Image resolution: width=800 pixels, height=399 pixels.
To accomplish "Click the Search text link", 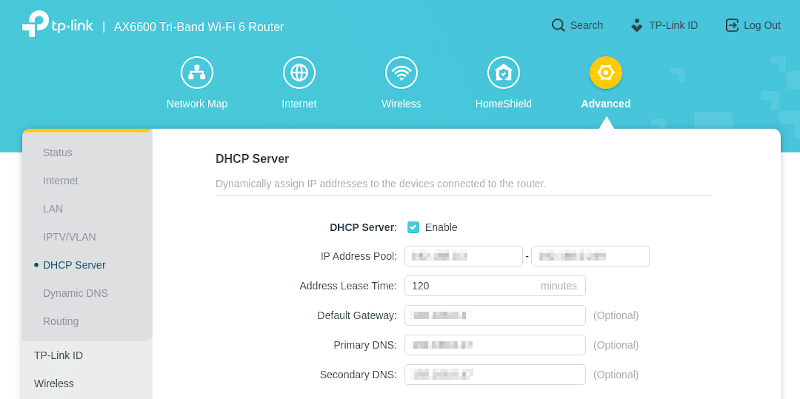I will click(x=586, y=26).
